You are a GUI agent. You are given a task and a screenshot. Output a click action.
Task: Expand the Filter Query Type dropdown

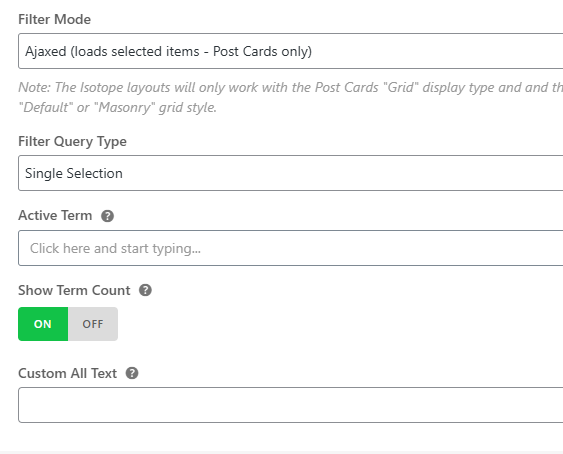[290, 173]
